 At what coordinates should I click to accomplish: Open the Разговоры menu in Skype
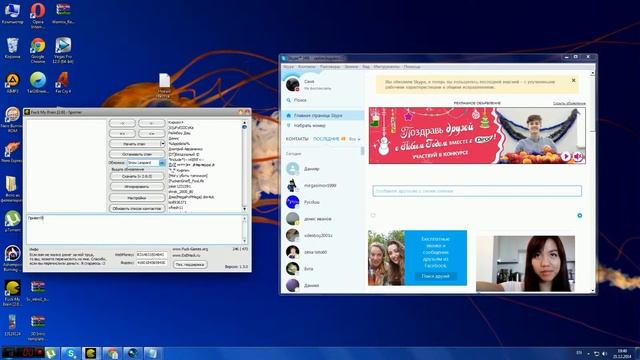[x=330, y=67]
